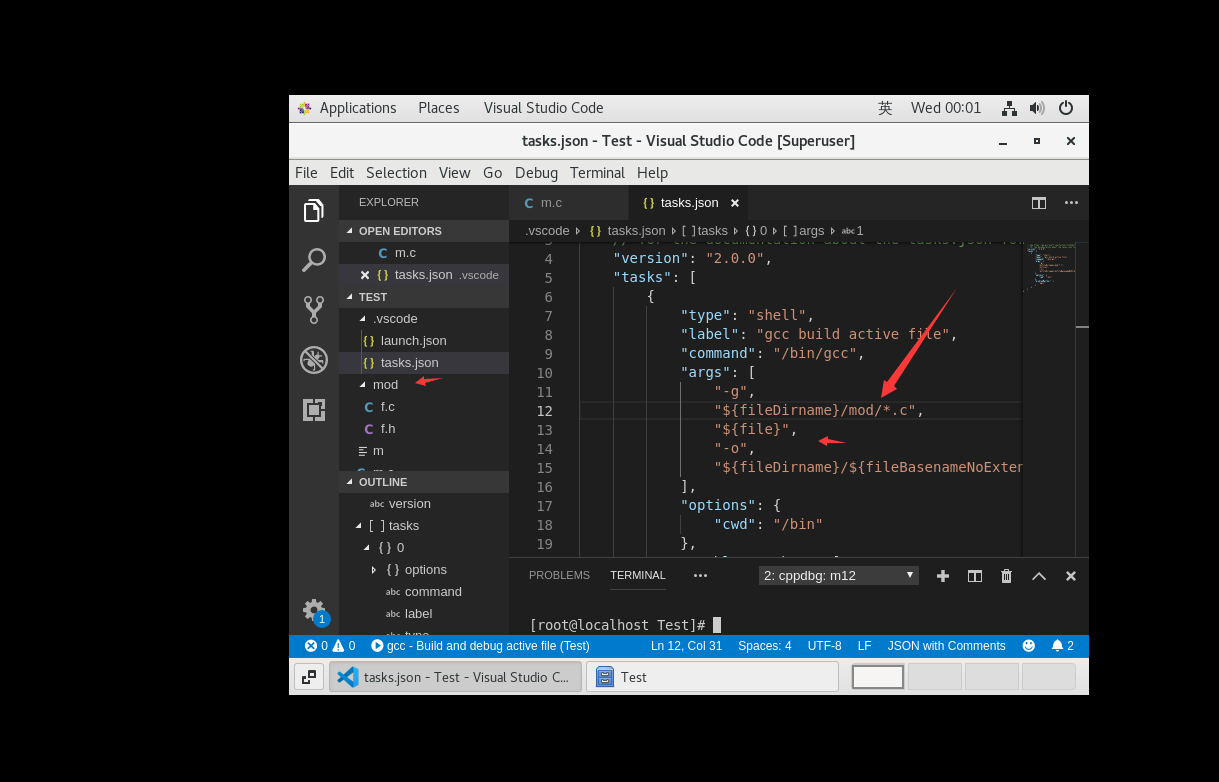Viewport: 1219px width, 782px height.
Task: Split the terminal pane
Action: point(974,576)
